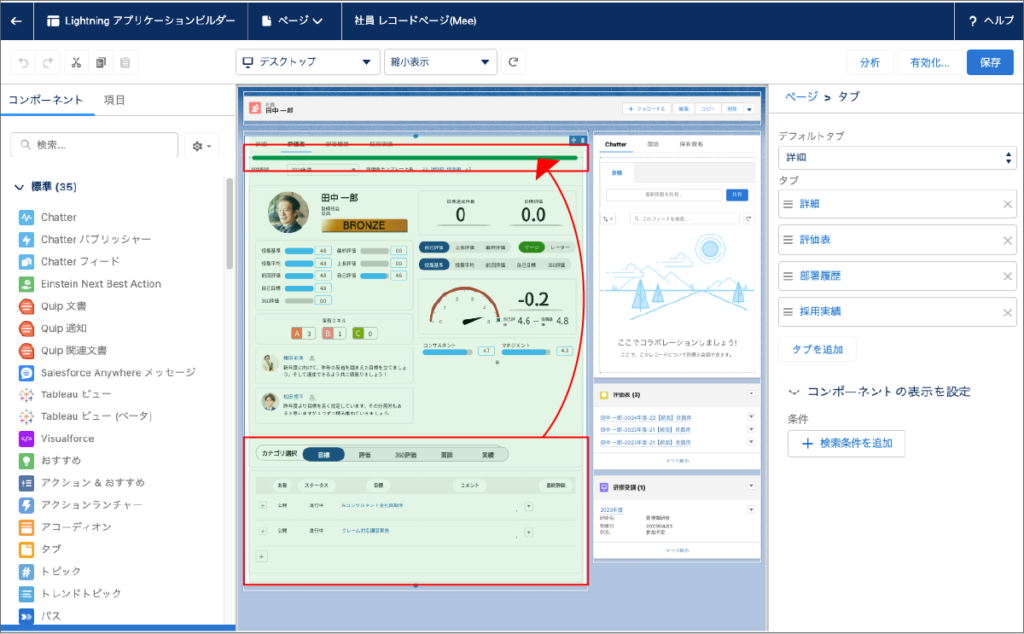Screen dimensions: 1024x634
Task: Open the 評価表 (3) related list menu
Action: point(751,394)
